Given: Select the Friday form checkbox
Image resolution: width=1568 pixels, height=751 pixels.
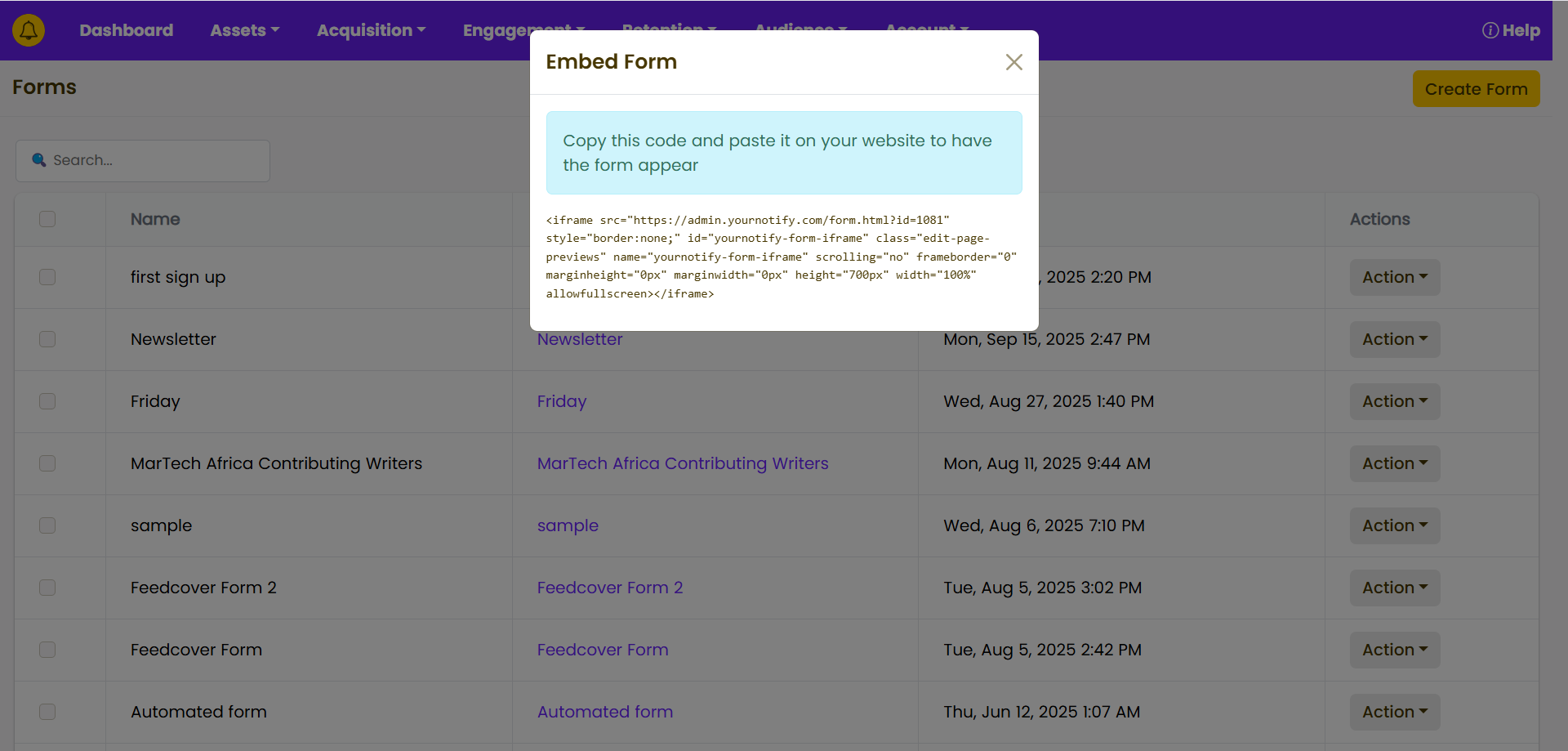Looking at the screenshot, I should (x=47, y=401).
